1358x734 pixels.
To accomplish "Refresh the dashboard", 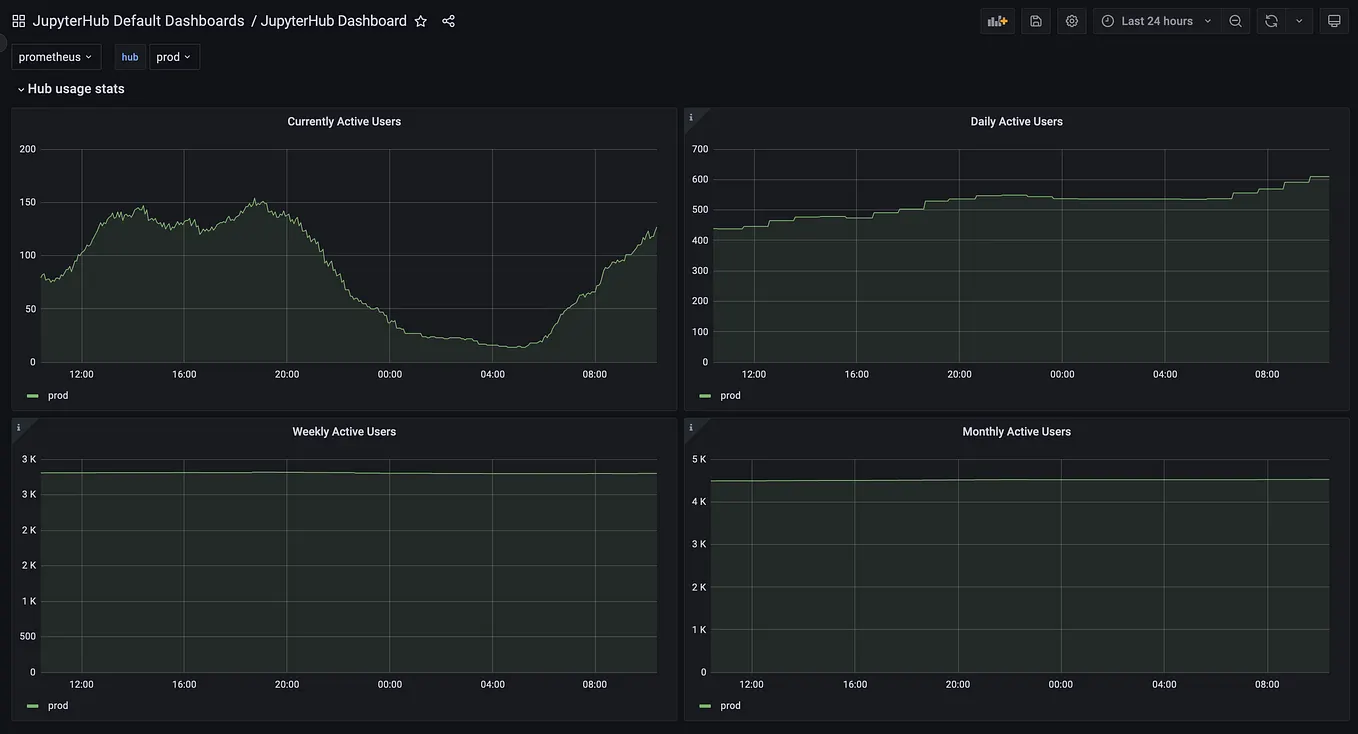I will tap(1270, 20).
